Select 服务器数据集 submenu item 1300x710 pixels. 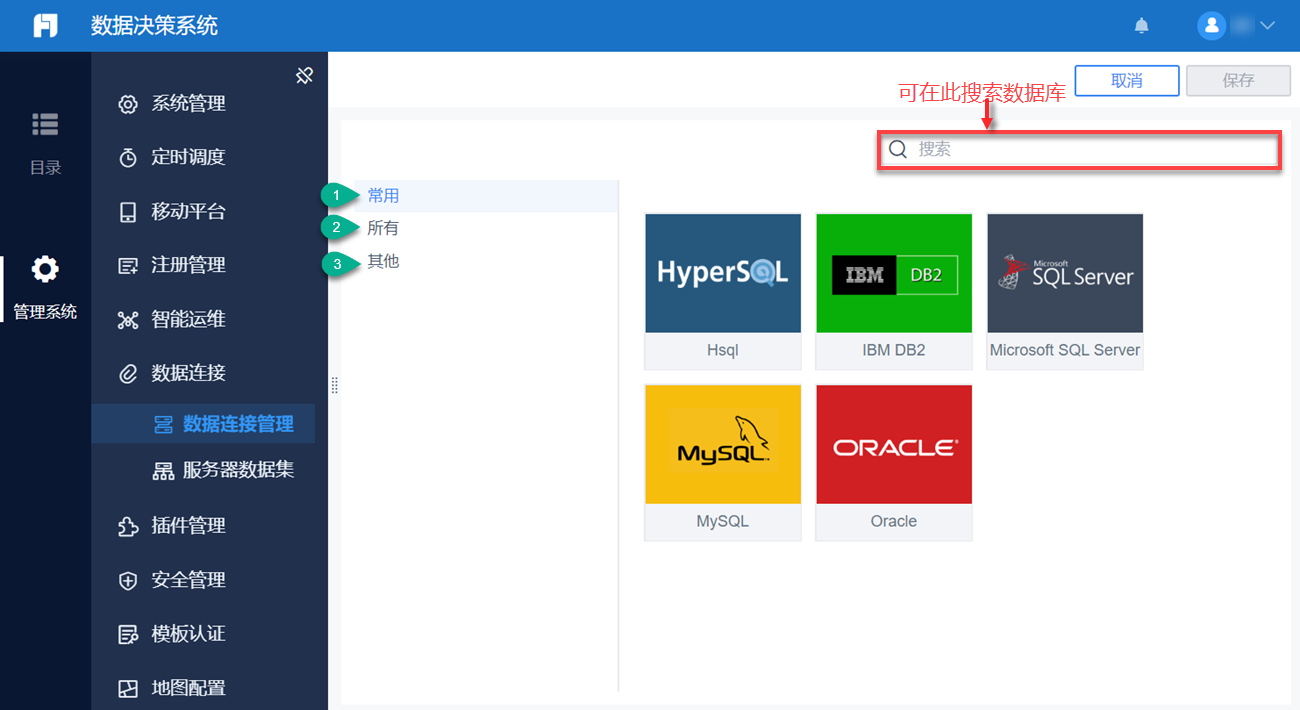238,470
